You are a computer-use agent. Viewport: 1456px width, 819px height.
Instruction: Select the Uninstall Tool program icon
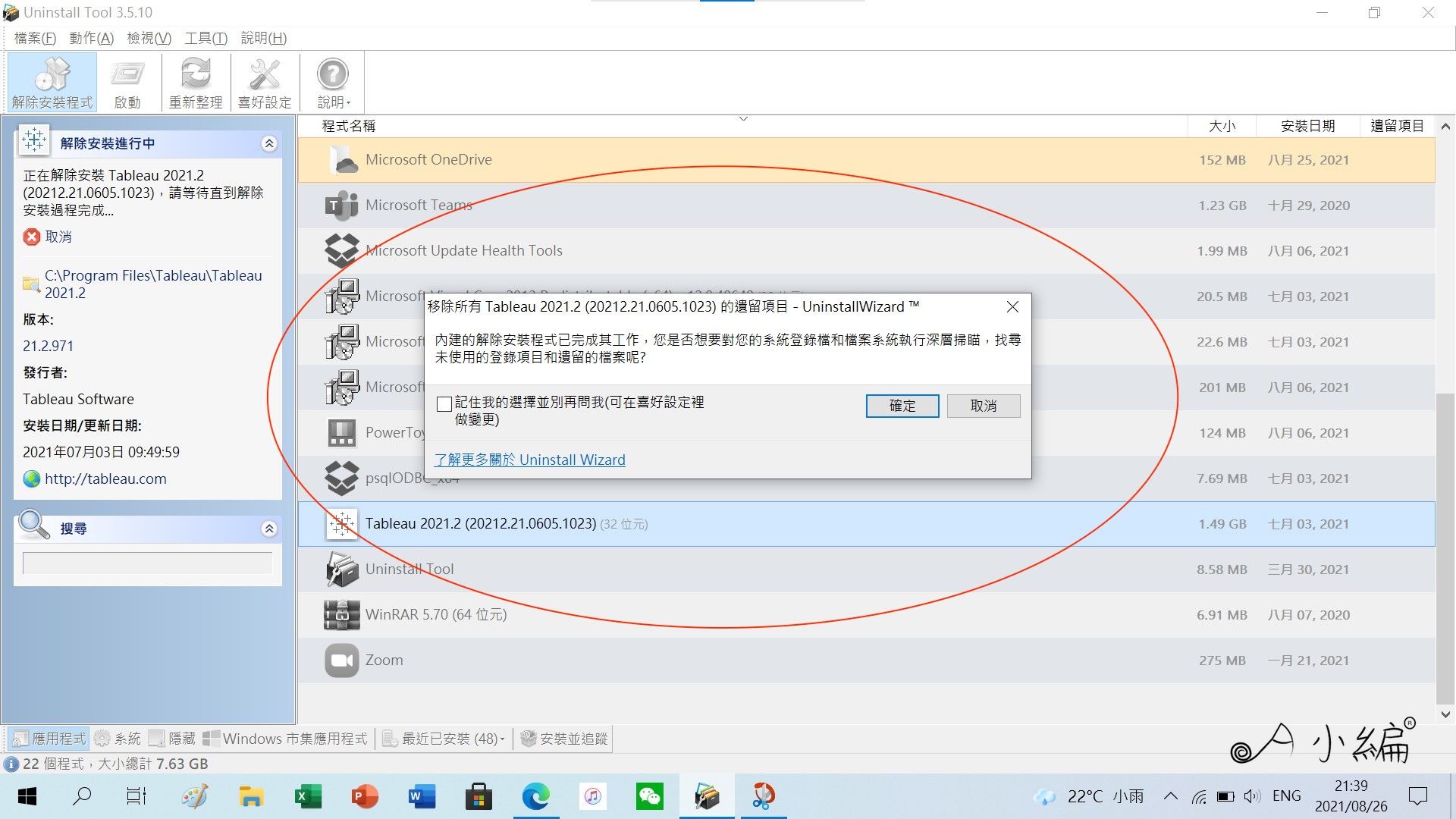click(x=342, y=570)
